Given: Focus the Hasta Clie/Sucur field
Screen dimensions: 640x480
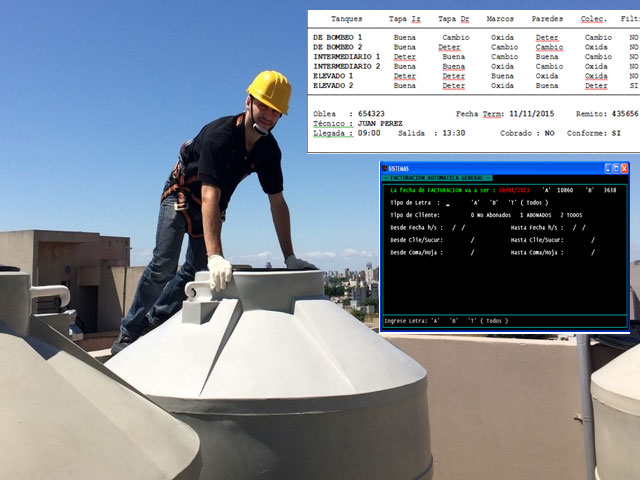Looking at the screenshot, I should coord(591,240).
